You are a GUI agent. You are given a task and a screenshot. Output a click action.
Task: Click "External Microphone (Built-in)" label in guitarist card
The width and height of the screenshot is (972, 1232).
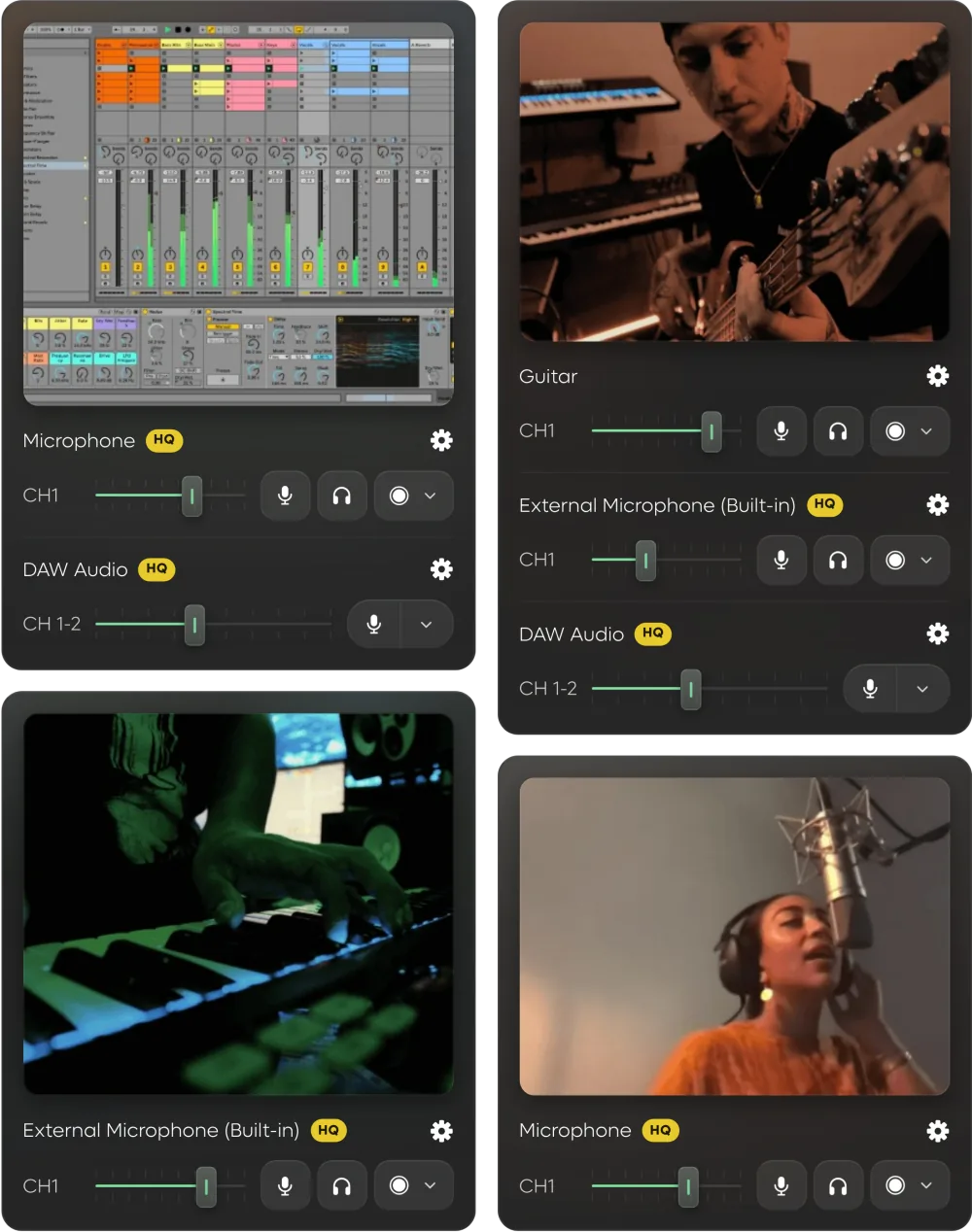pyautogui.click(x=657, y=505)
